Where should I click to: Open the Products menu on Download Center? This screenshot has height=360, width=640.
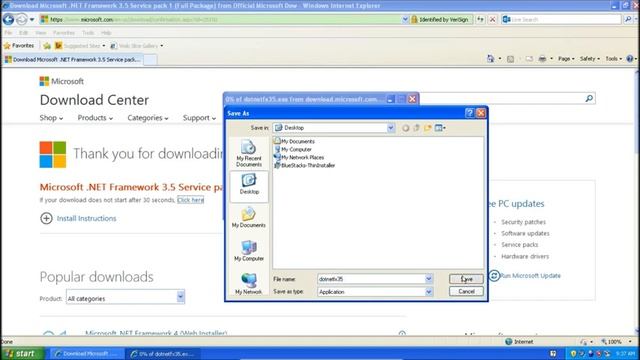point(95,118)
